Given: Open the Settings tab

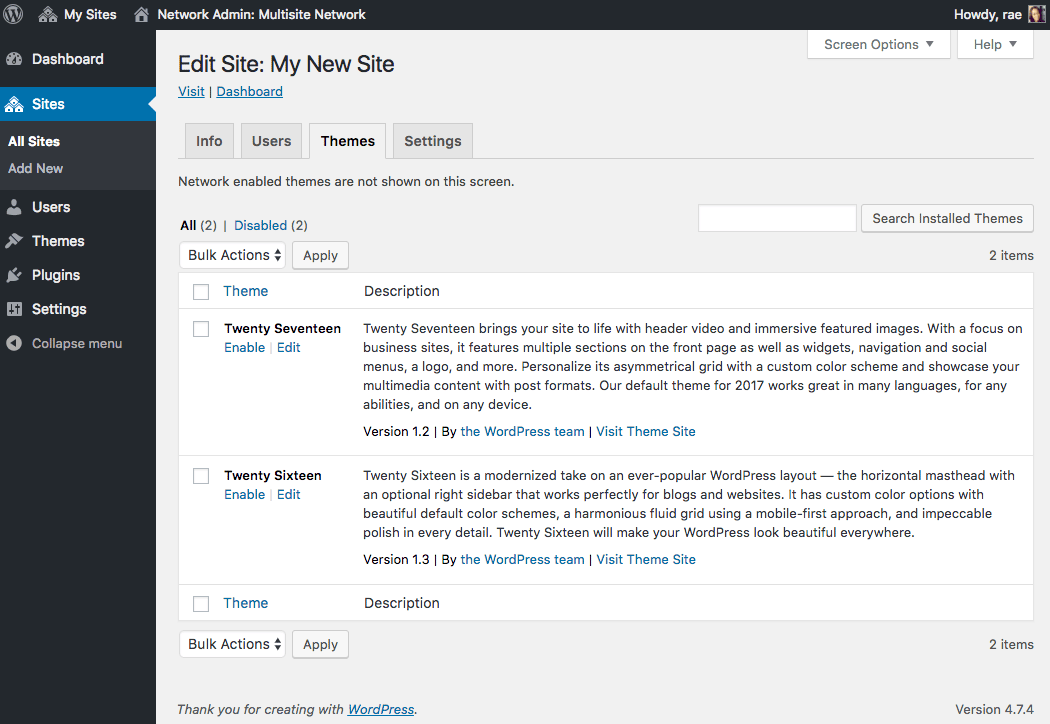Looking at the screenshot, I should pyautogui.click(x=433, y=141).
